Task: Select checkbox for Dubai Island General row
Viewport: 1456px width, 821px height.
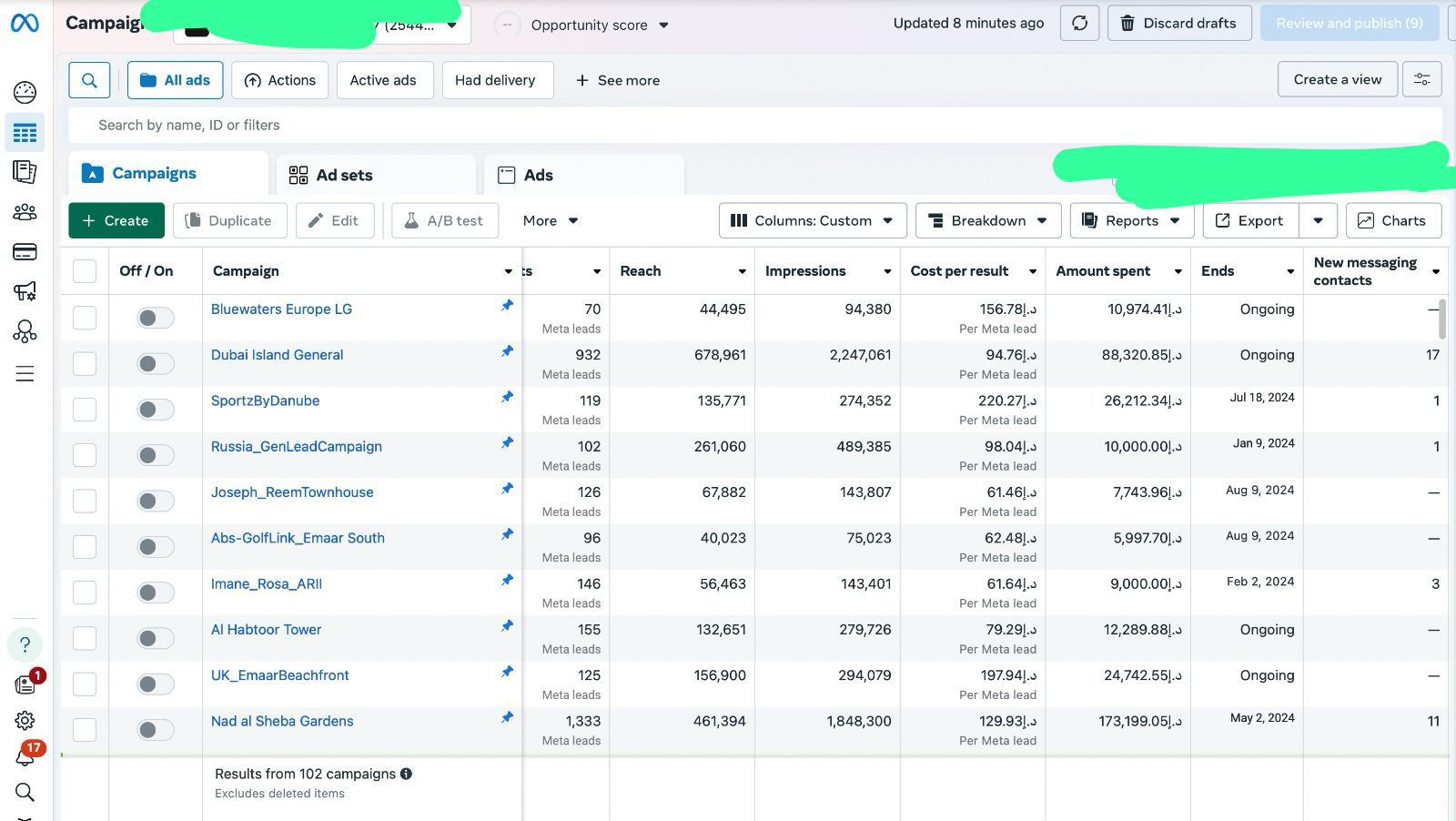Action: (x=85, y=363)
